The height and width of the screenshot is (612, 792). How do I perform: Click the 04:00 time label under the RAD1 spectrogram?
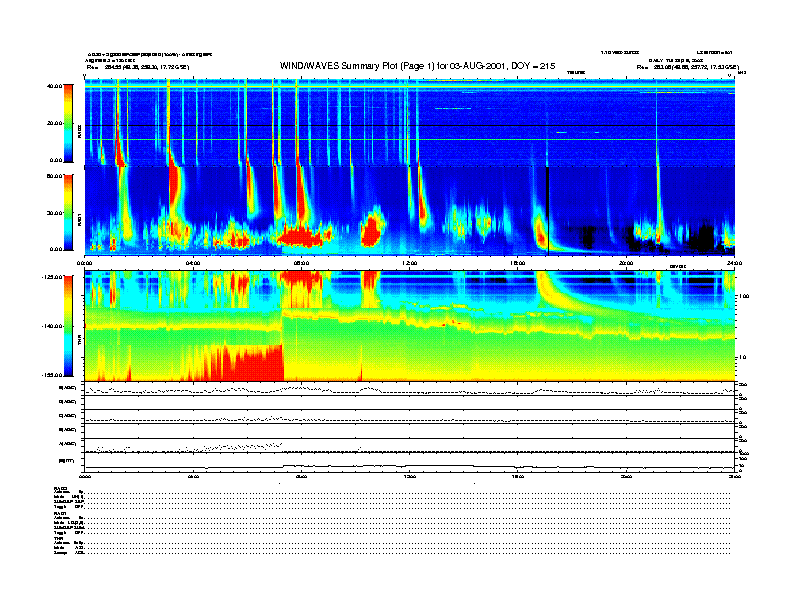click(193, 263)
